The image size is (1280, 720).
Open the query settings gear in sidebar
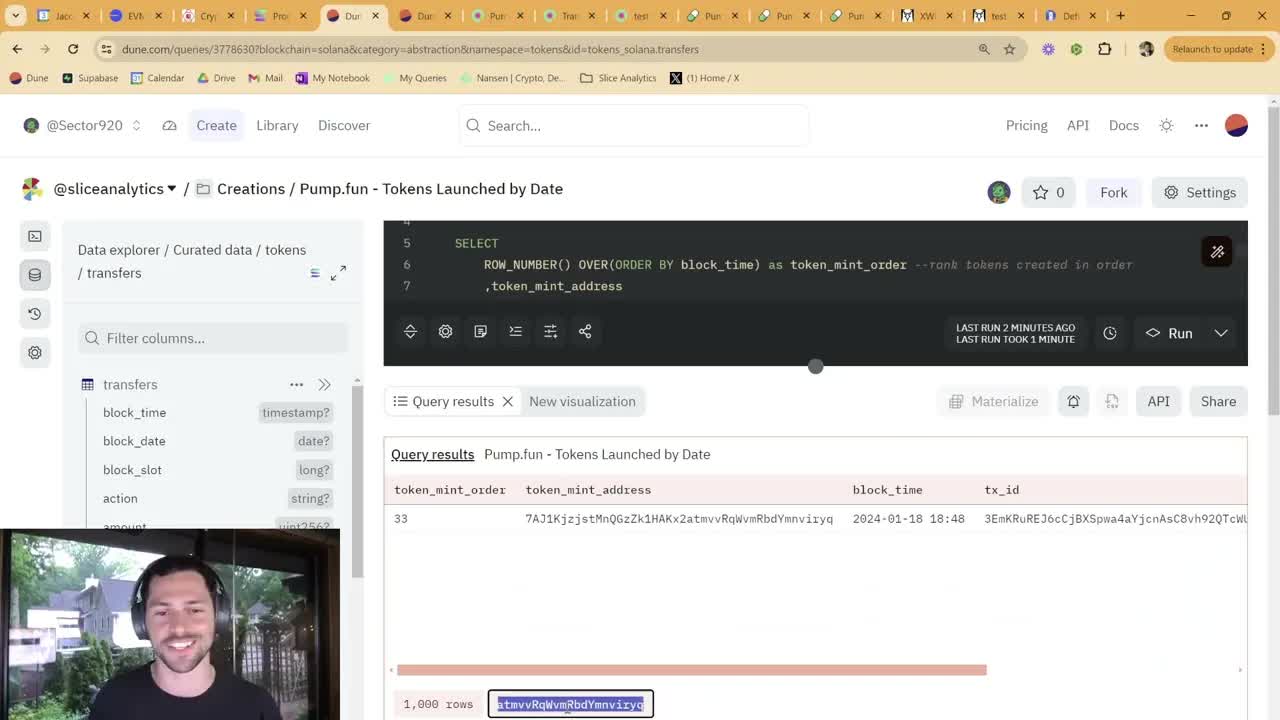coord(35,353)
